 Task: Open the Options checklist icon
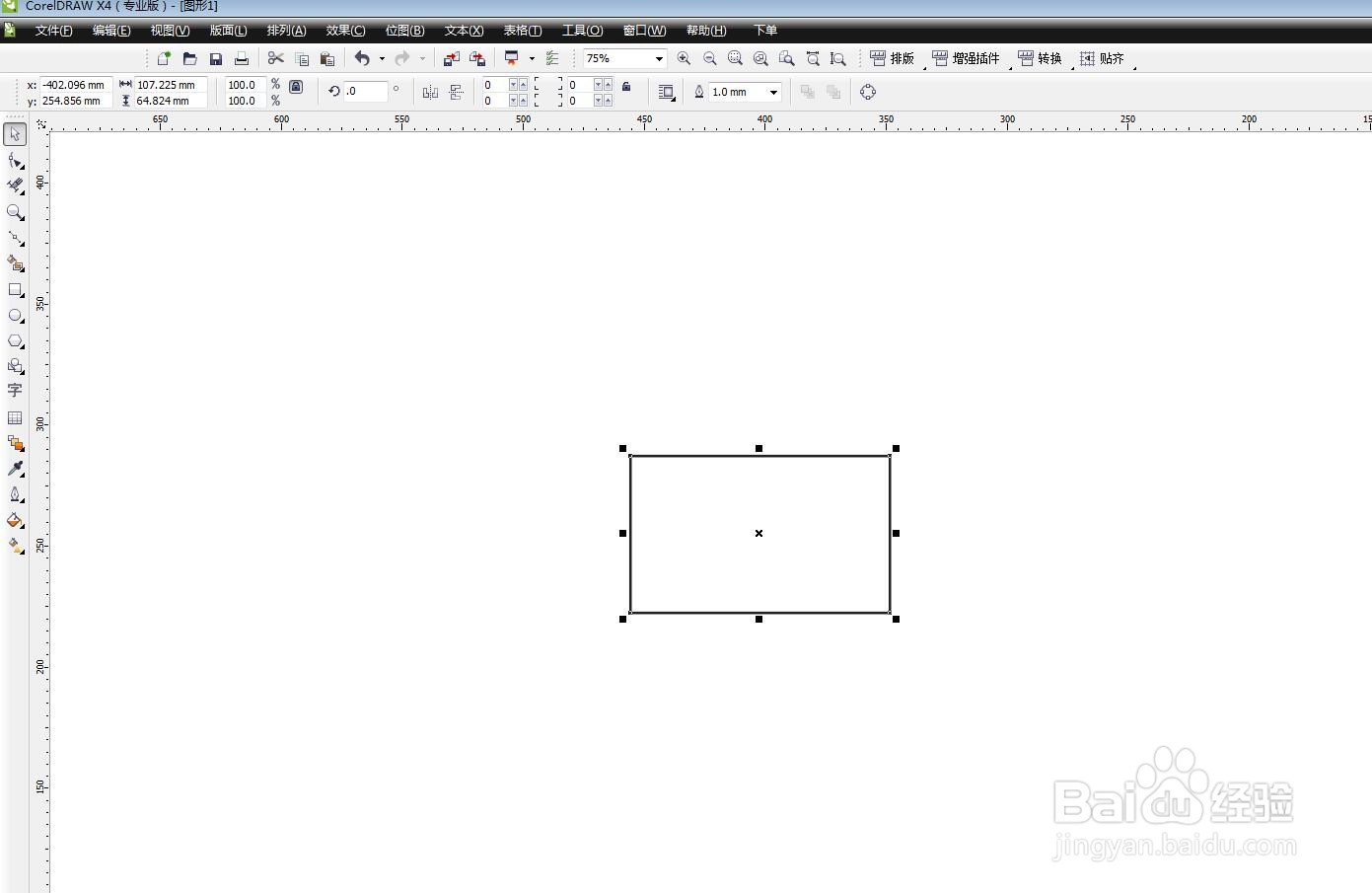click(552, 58)
